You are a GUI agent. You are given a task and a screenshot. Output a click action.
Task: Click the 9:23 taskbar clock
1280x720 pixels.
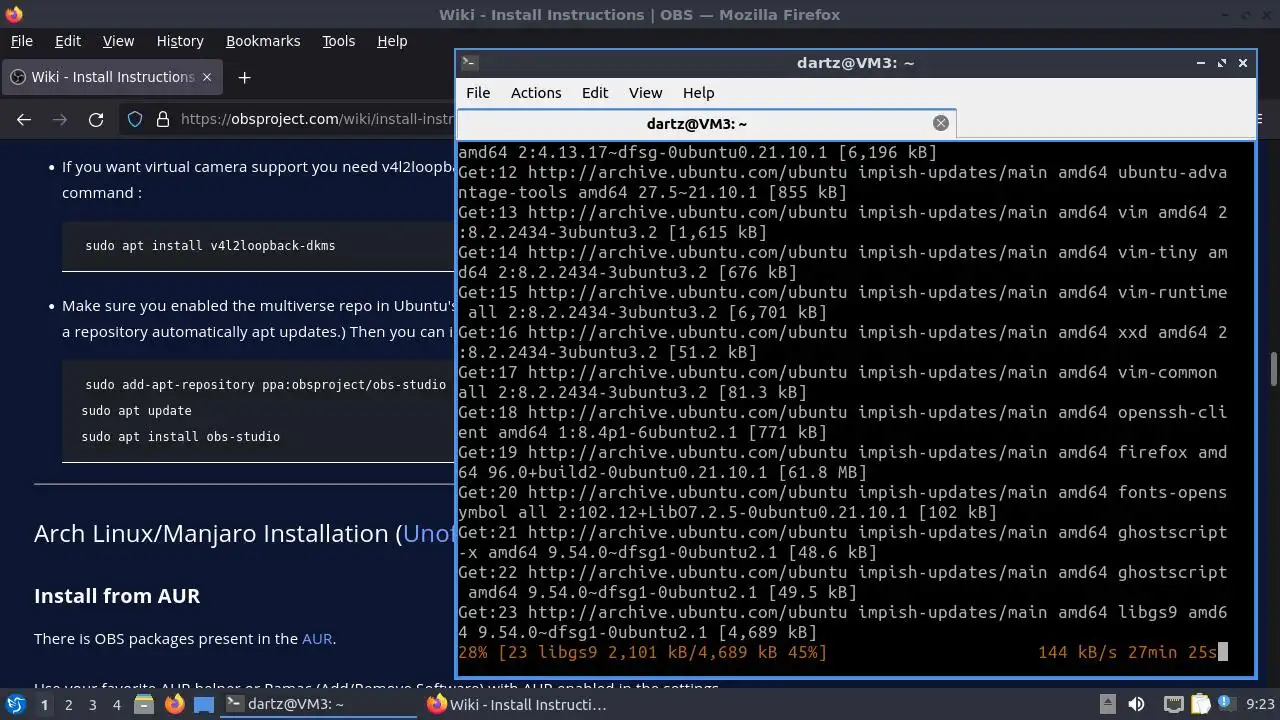1260,704
